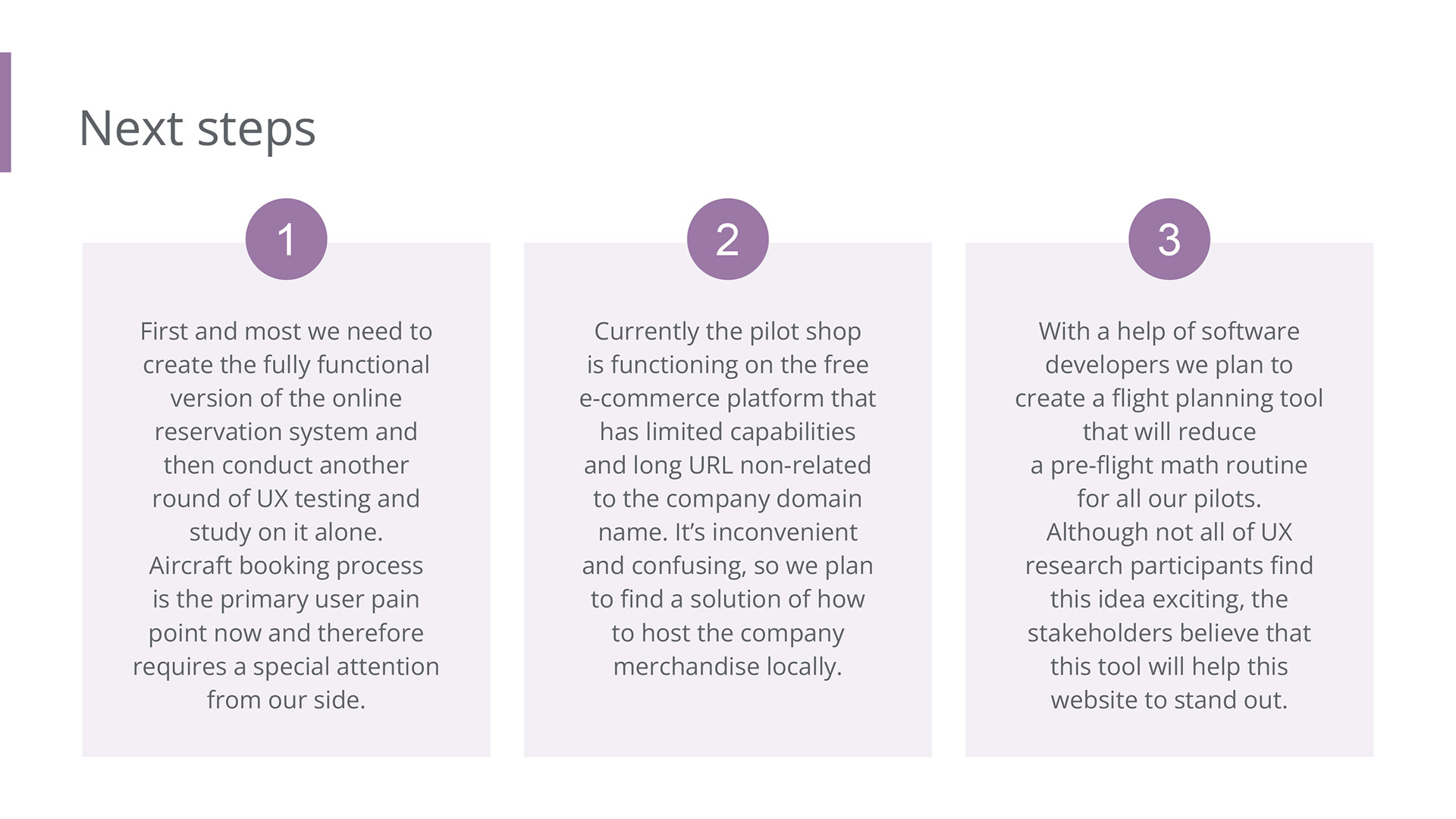Click the "Aircraft booking process" text line
The image size is (1456, 819).
(286, 566)
